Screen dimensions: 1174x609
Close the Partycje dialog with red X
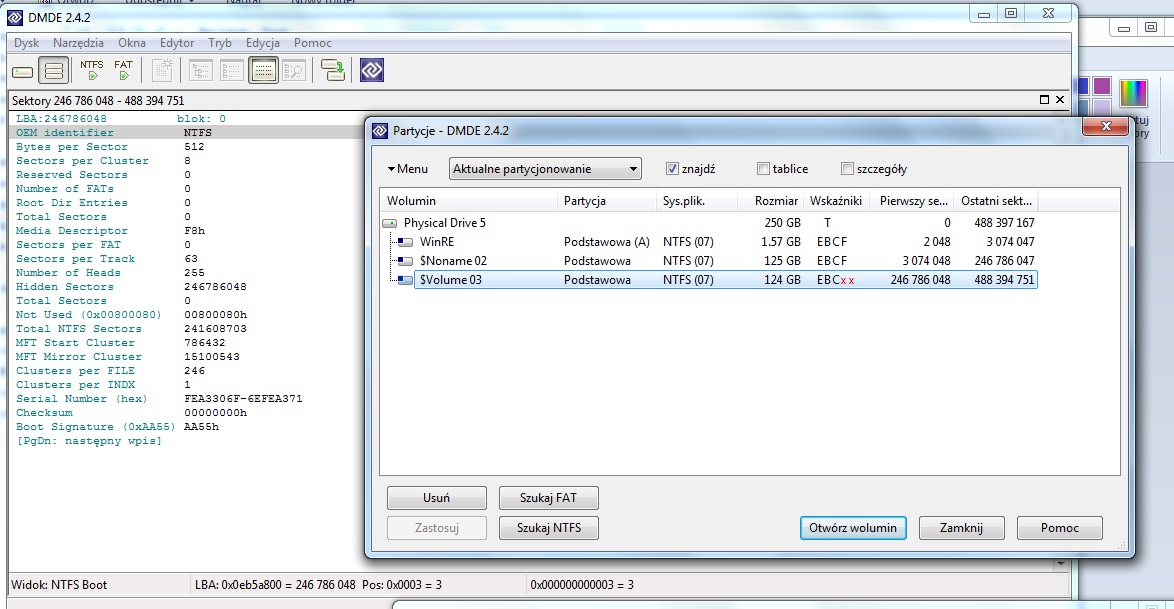coord(1105,127)
